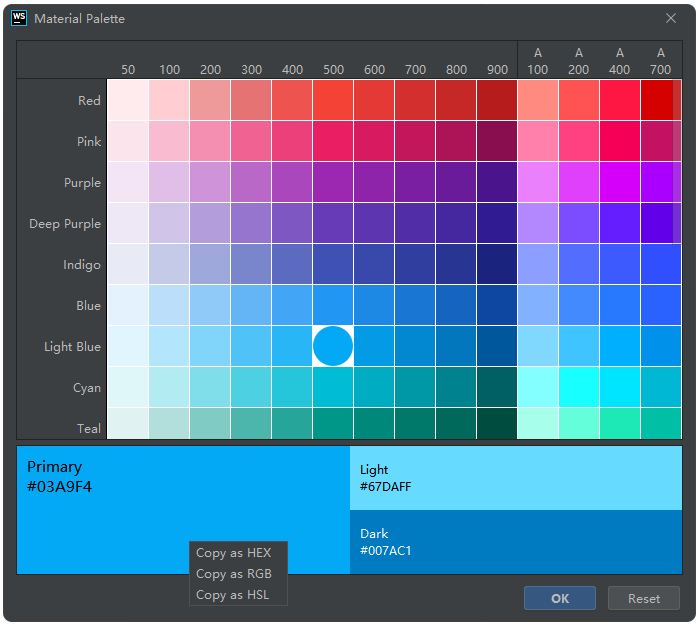
Task: Pick the Pink A200 swatch
Action: [579, 141]
